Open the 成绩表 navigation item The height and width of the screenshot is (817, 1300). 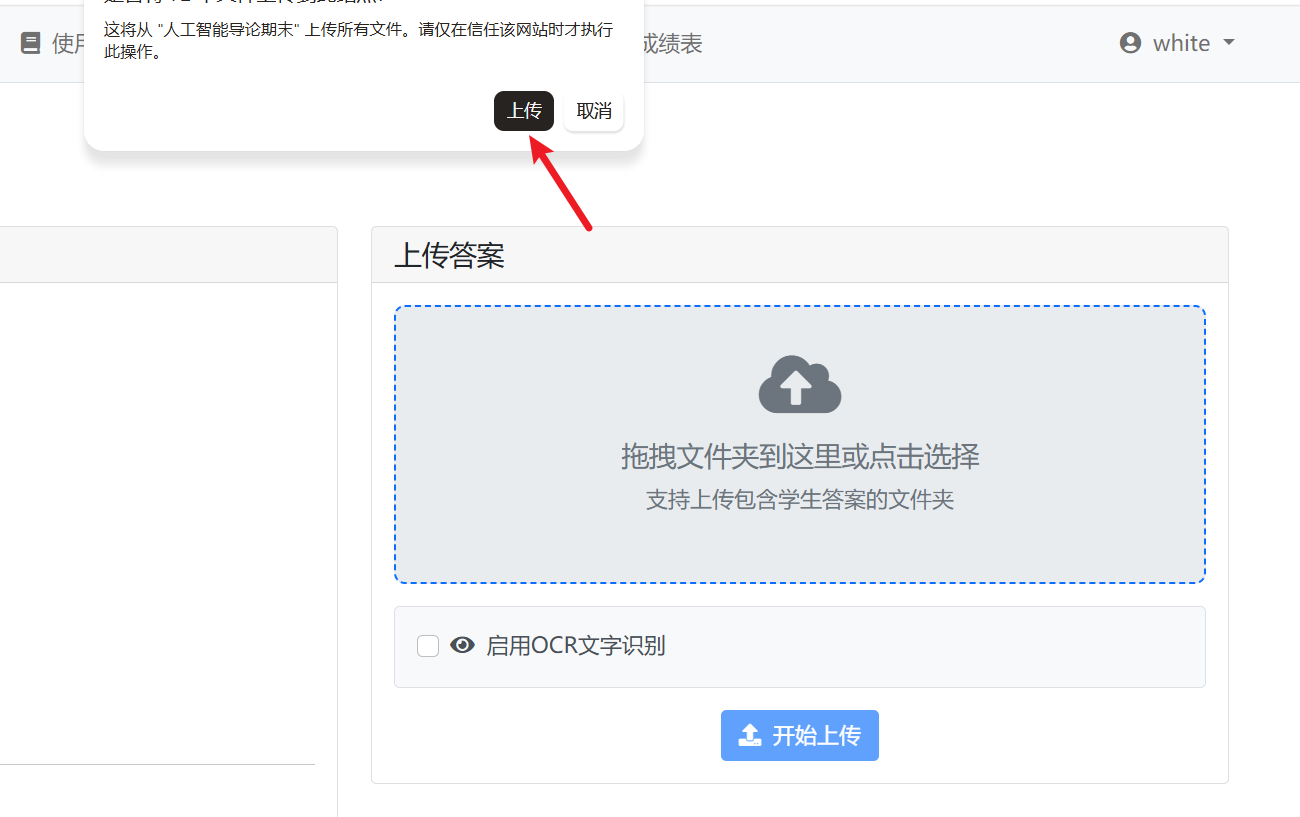tap(672, 43)
